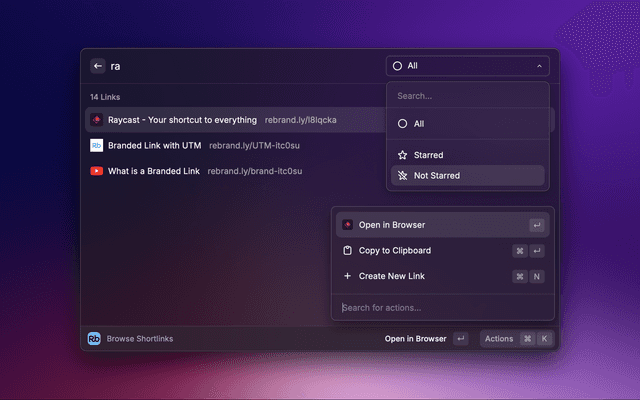
Task: Click the back arrow button
Action: coord(98,66)
